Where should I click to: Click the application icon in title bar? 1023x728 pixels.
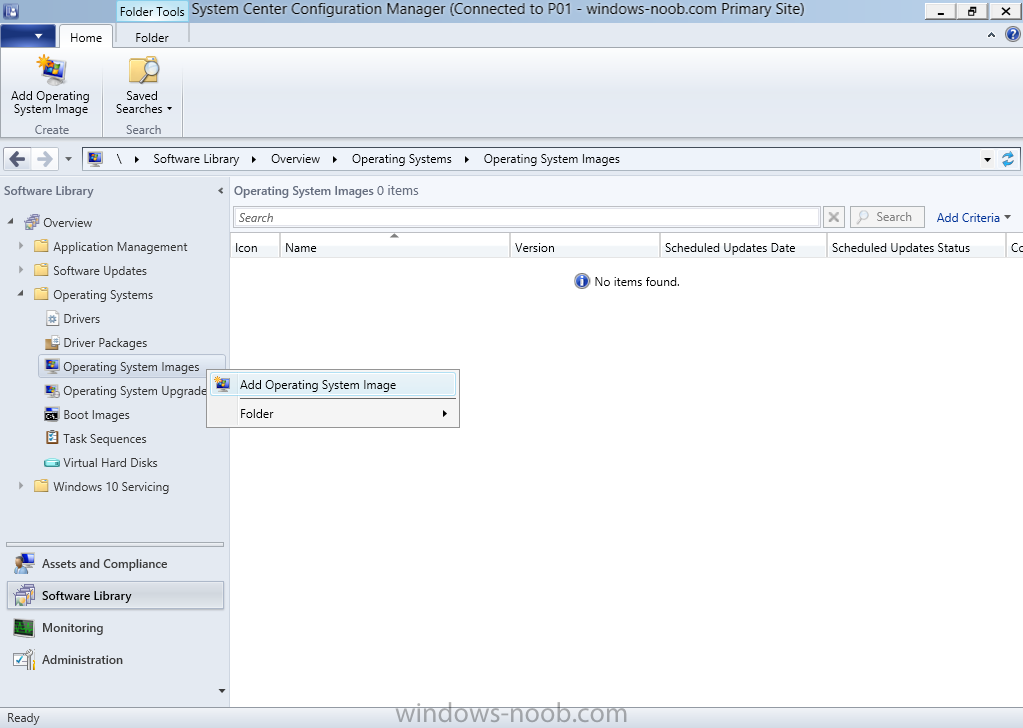click(x=11, y=11)
